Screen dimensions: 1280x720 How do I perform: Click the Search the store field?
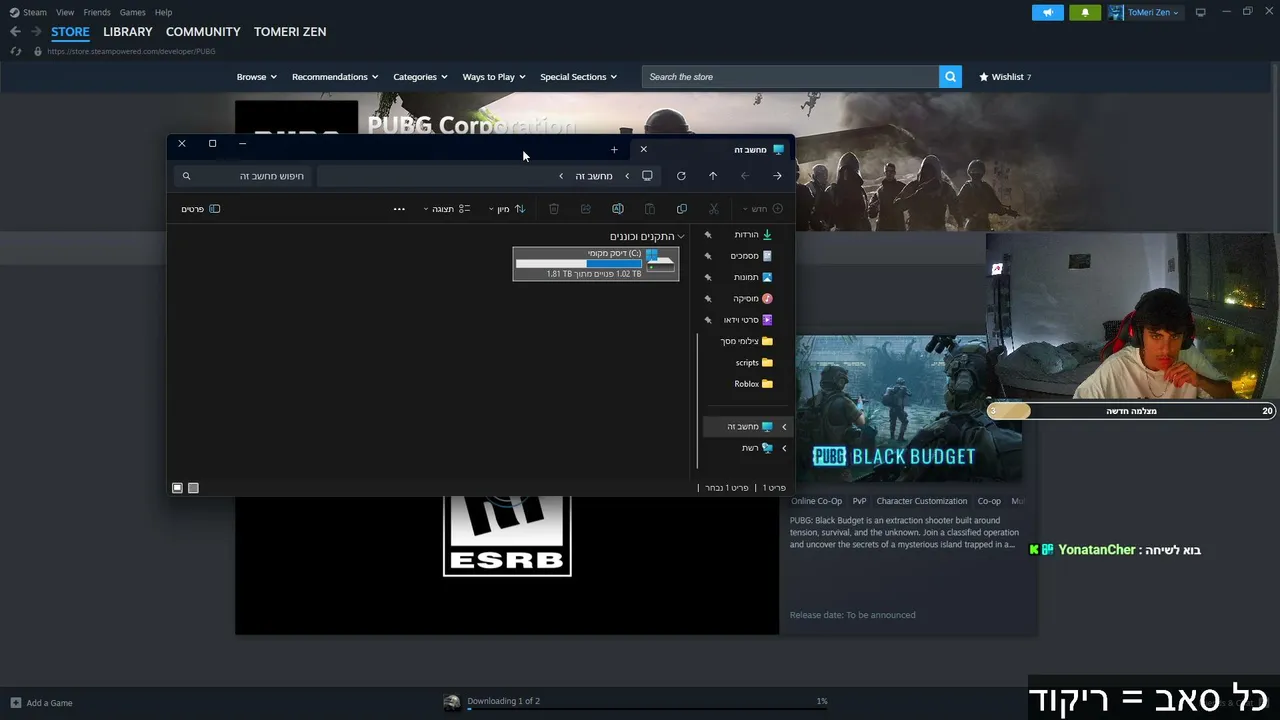pos(790,77)
